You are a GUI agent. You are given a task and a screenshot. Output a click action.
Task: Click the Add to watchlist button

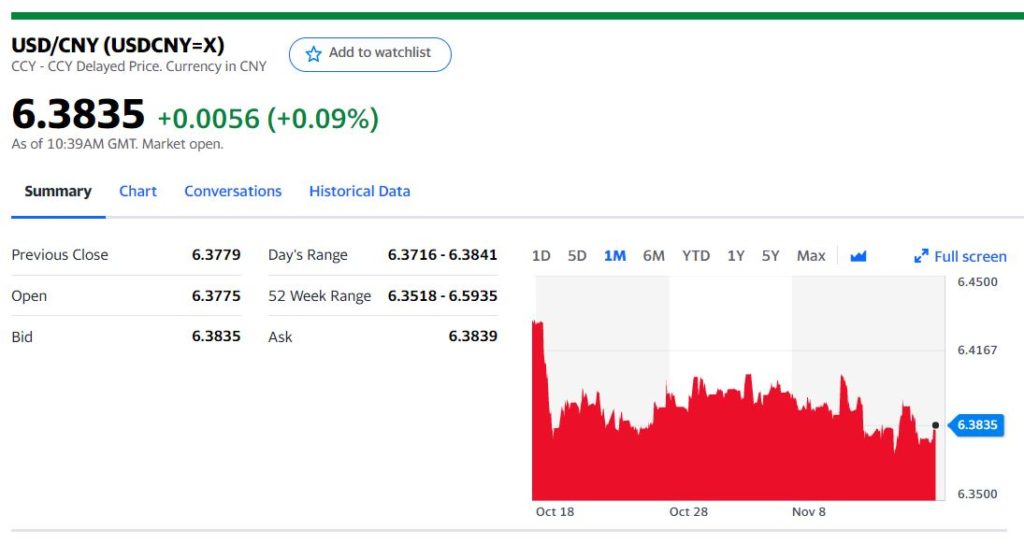click(x=370, y=54)
